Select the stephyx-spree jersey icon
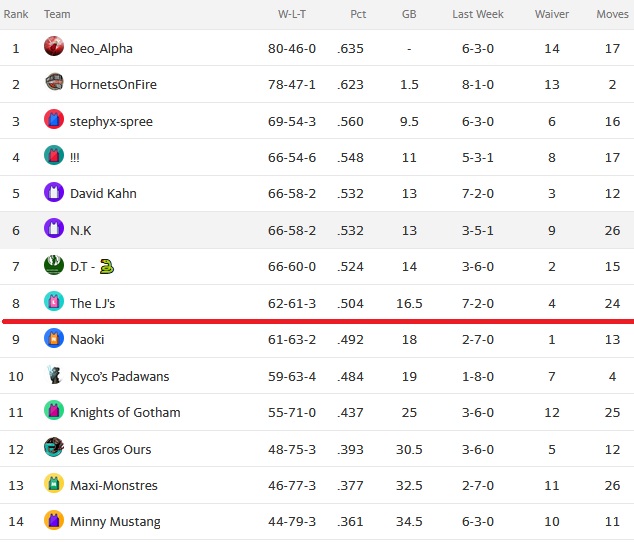Screen dimensions: 634x542 coord(54,119)
